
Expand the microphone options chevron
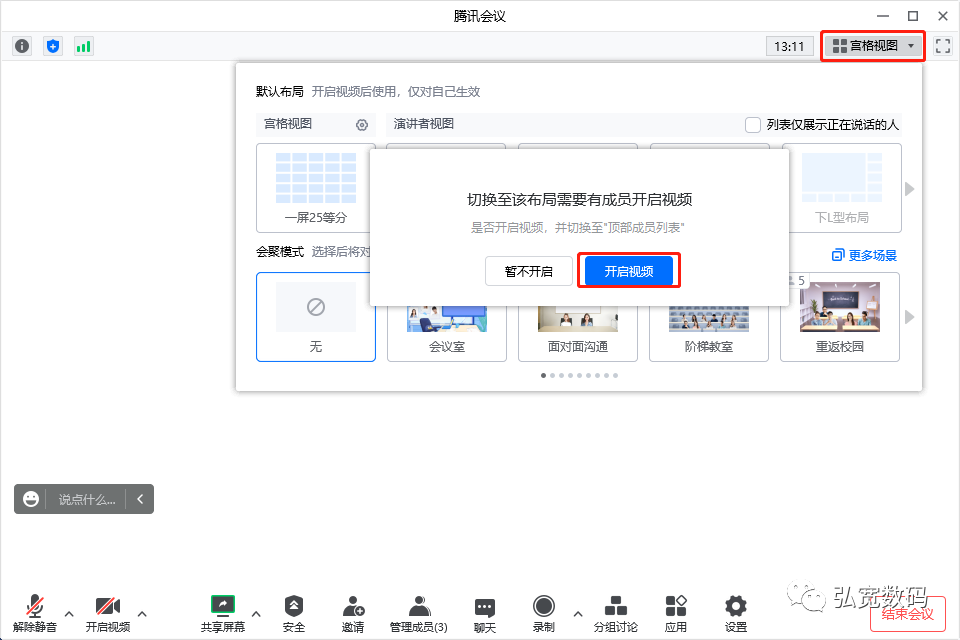tap(68, 615)
